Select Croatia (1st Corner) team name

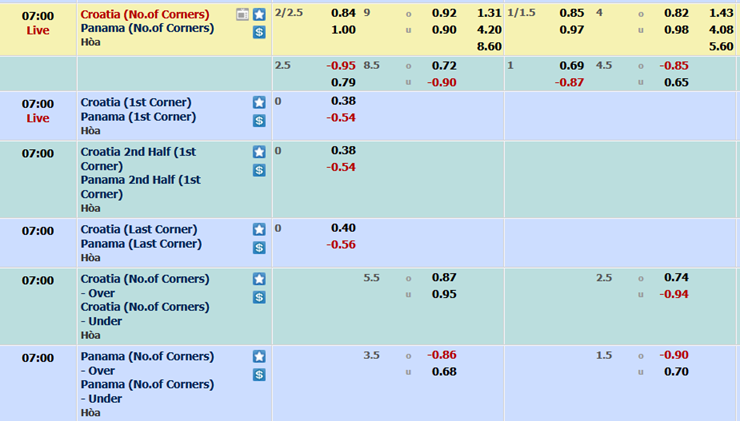coord(136,102)
